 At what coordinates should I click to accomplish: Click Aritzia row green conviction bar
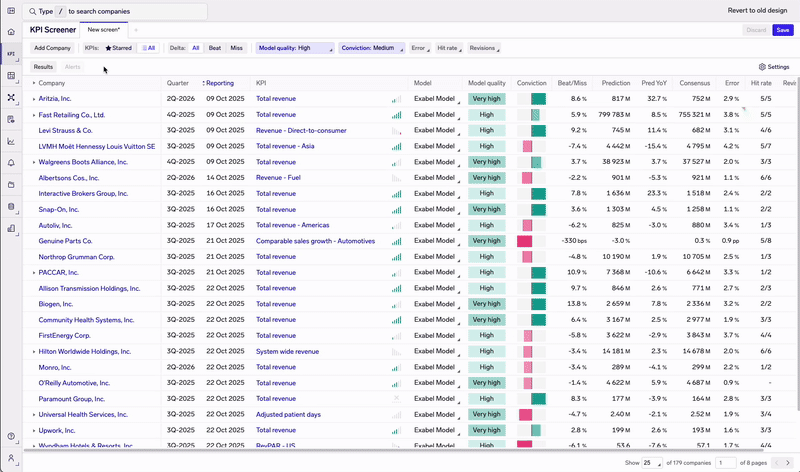[538, 99]
